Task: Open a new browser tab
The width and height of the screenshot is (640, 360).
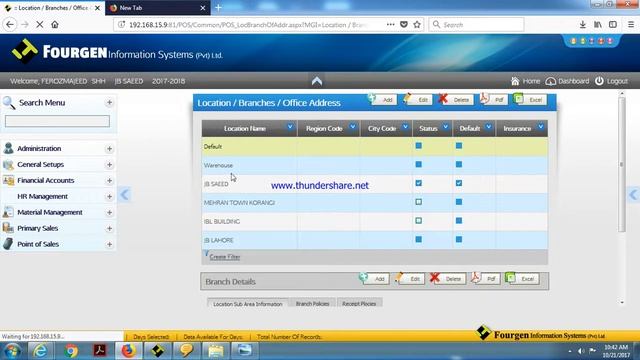Action: pos(218,8)
